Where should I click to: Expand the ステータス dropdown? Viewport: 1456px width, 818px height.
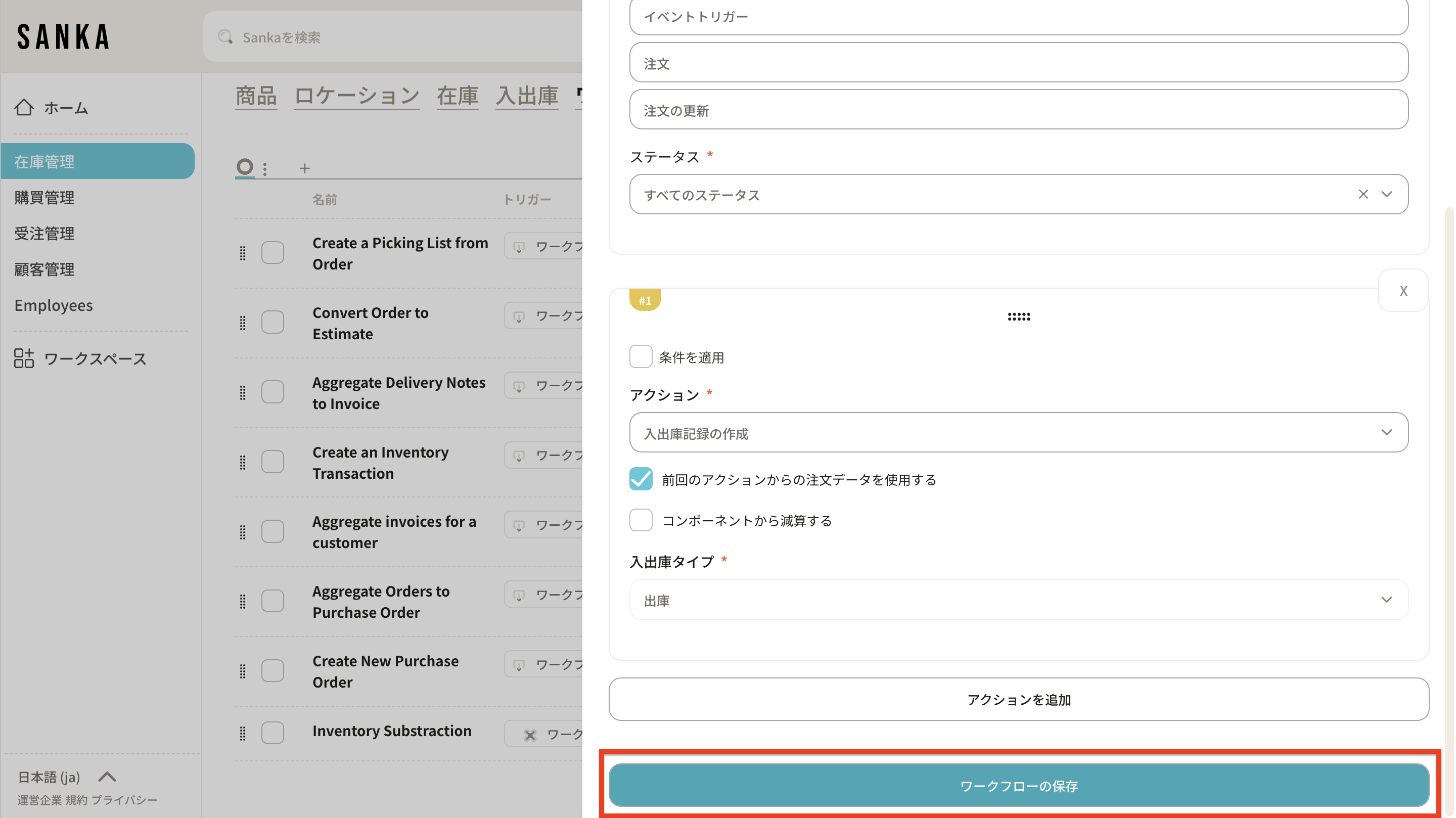coord(1386,195)
